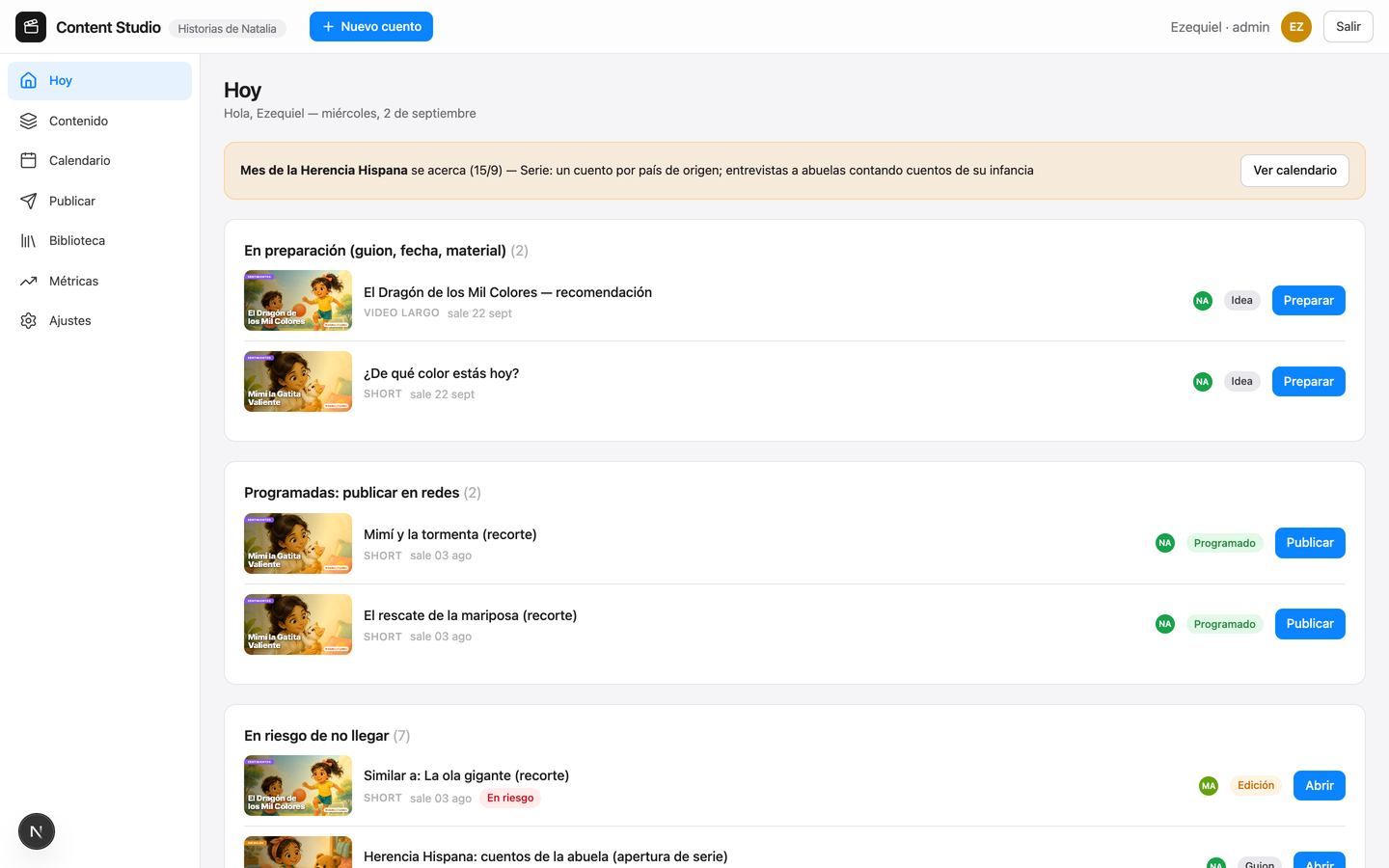Click Publicar for Mimí y la tormenta
1389x868 pixels.
[x=1310, y=543]
